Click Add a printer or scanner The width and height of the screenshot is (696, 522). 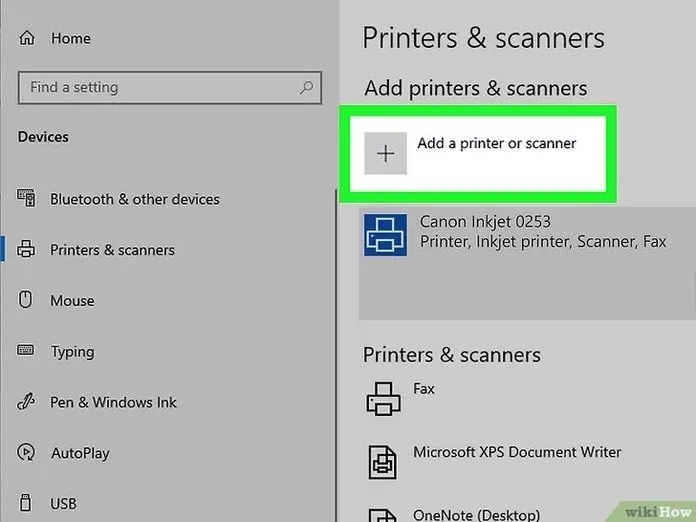click(x=496, y=143)
